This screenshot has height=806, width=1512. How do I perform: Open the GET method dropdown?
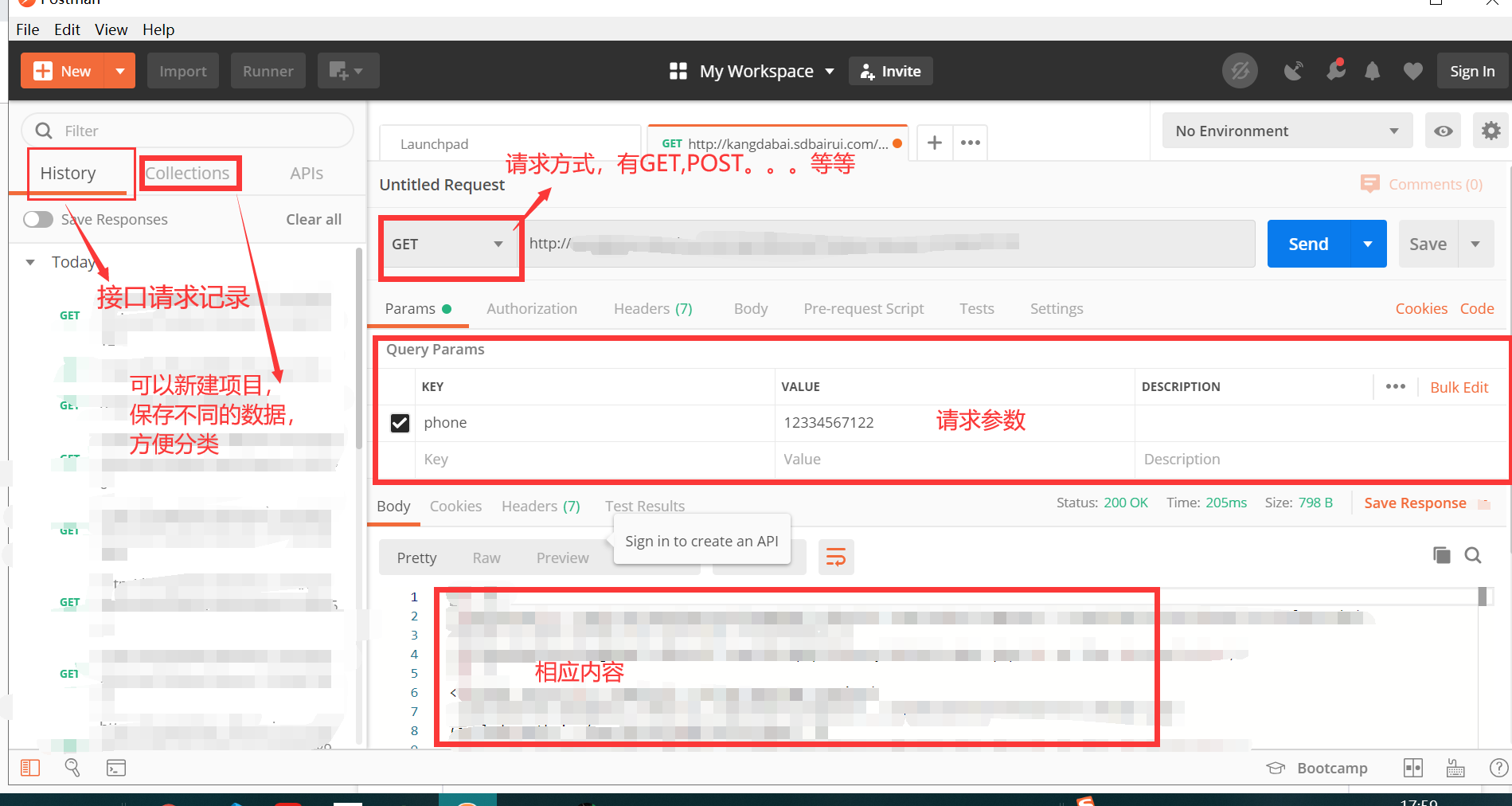[448, 244]
